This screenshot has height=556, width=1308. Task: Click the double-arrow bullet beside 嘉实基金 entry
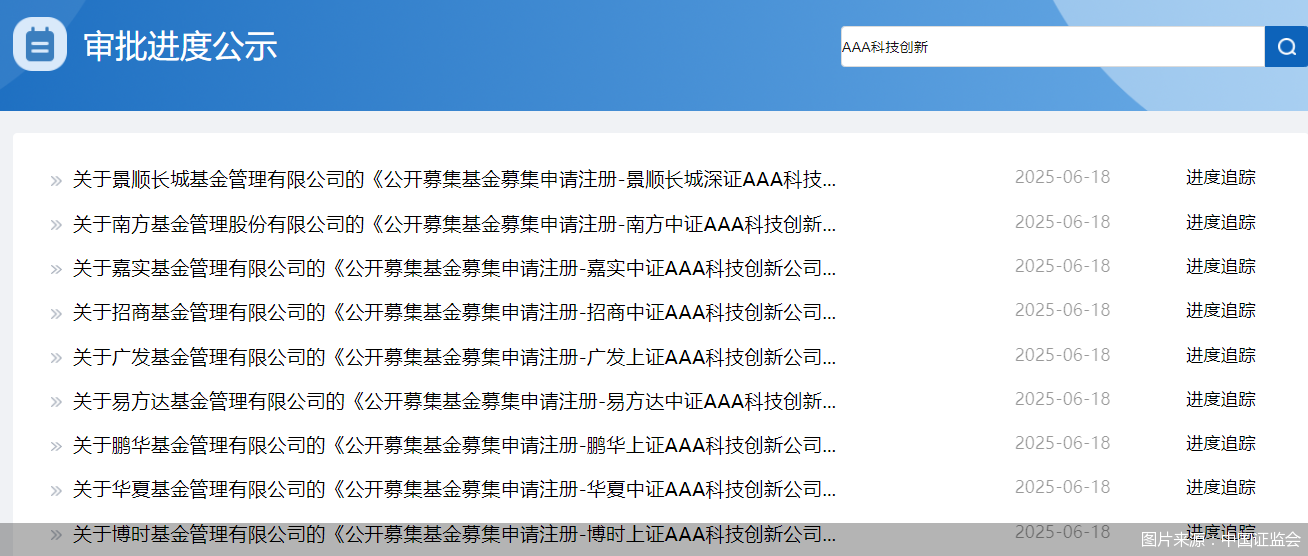click(56, 269)
